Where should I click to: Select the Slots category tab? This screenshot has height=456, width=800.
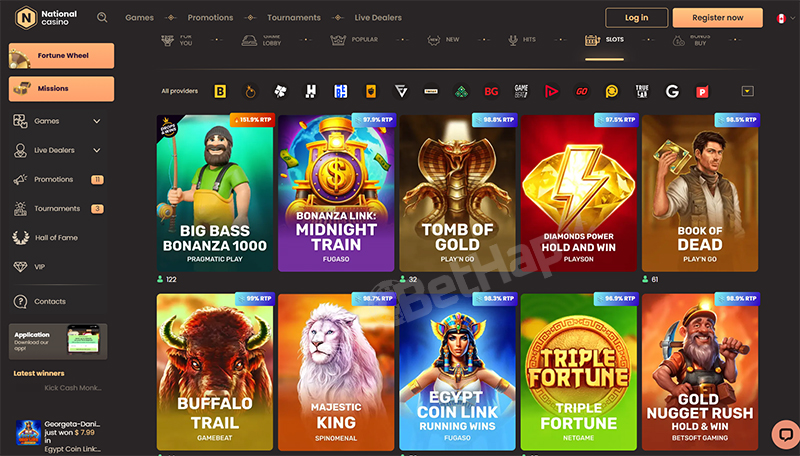(605, 40)
